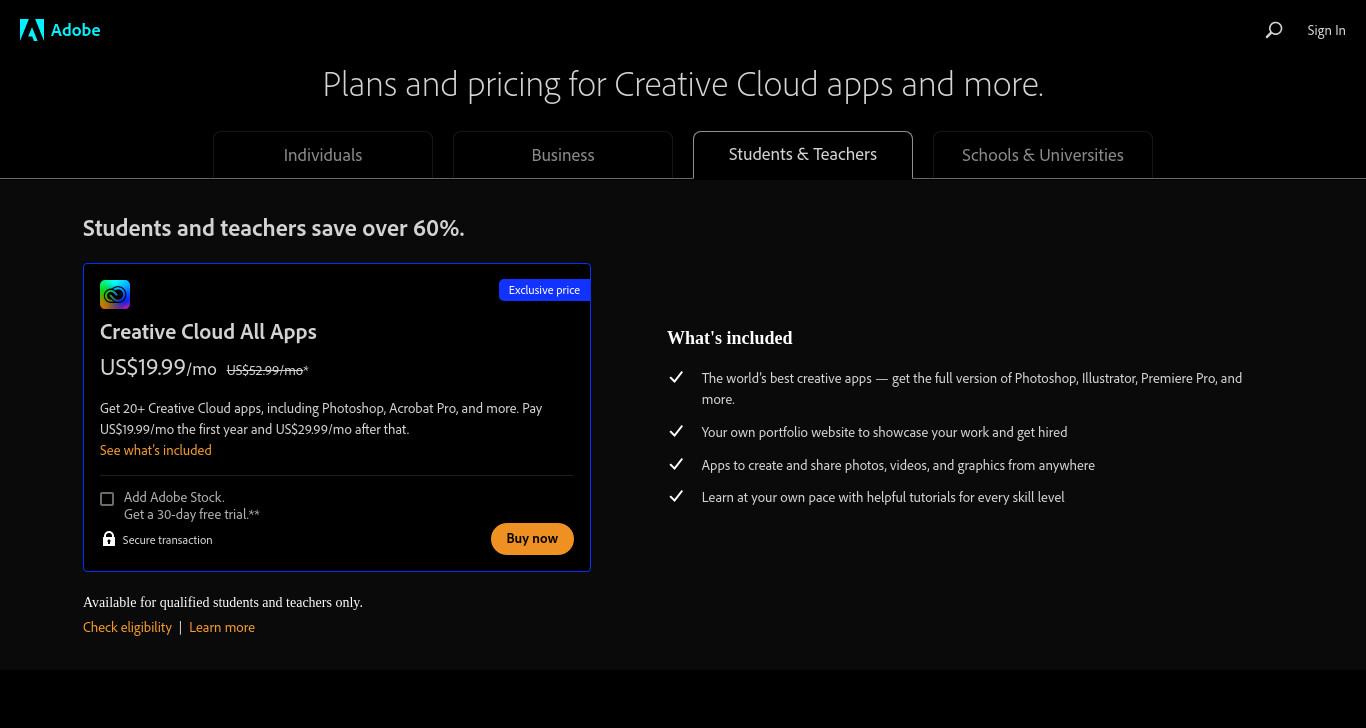Screen dimensions: 1366x728
Task: Click checkmark beside world's best creative apps
Action: click(676, 377)
